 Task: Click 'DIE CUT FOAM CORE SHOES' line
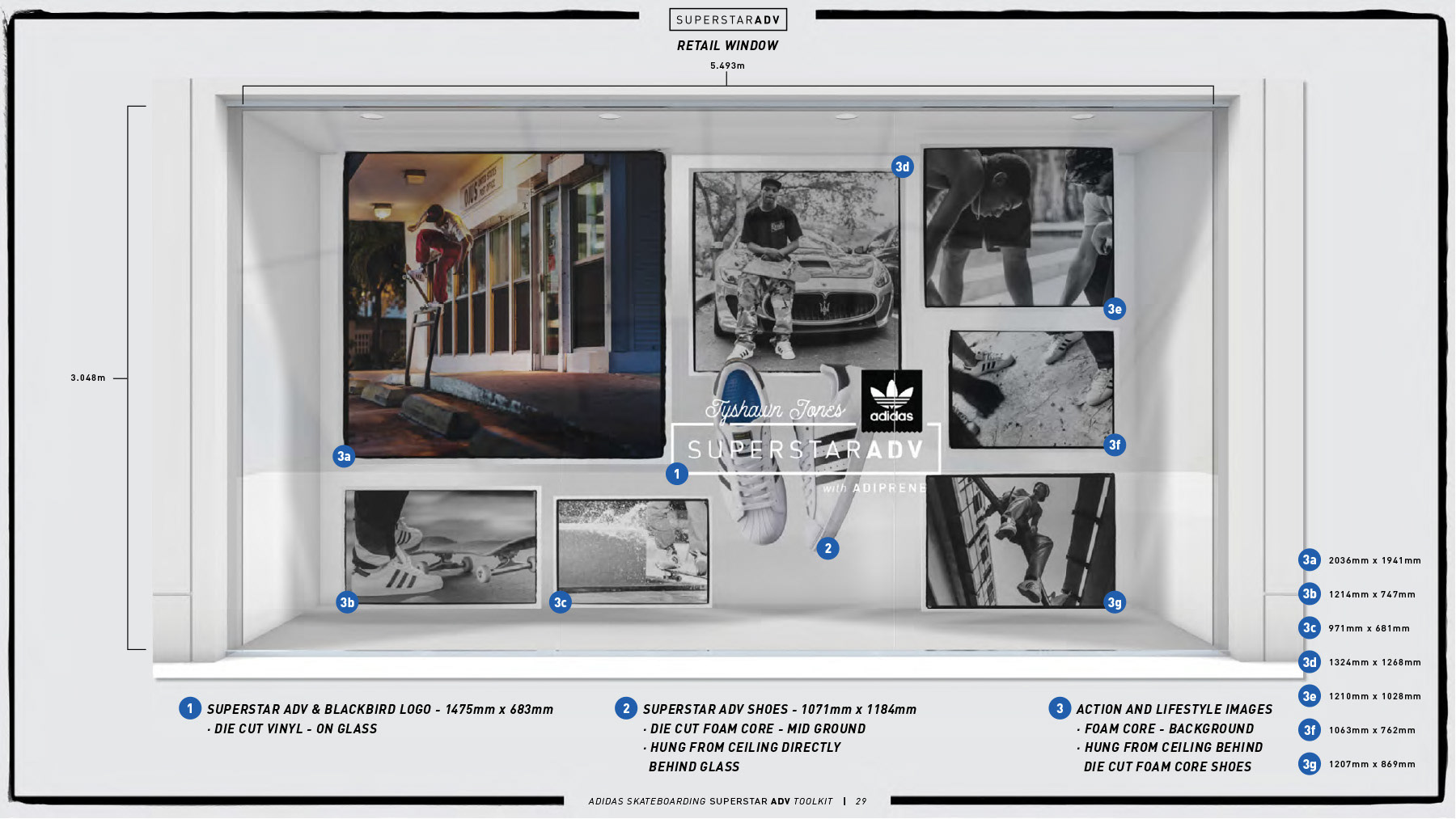click(x=1168, y=766)
